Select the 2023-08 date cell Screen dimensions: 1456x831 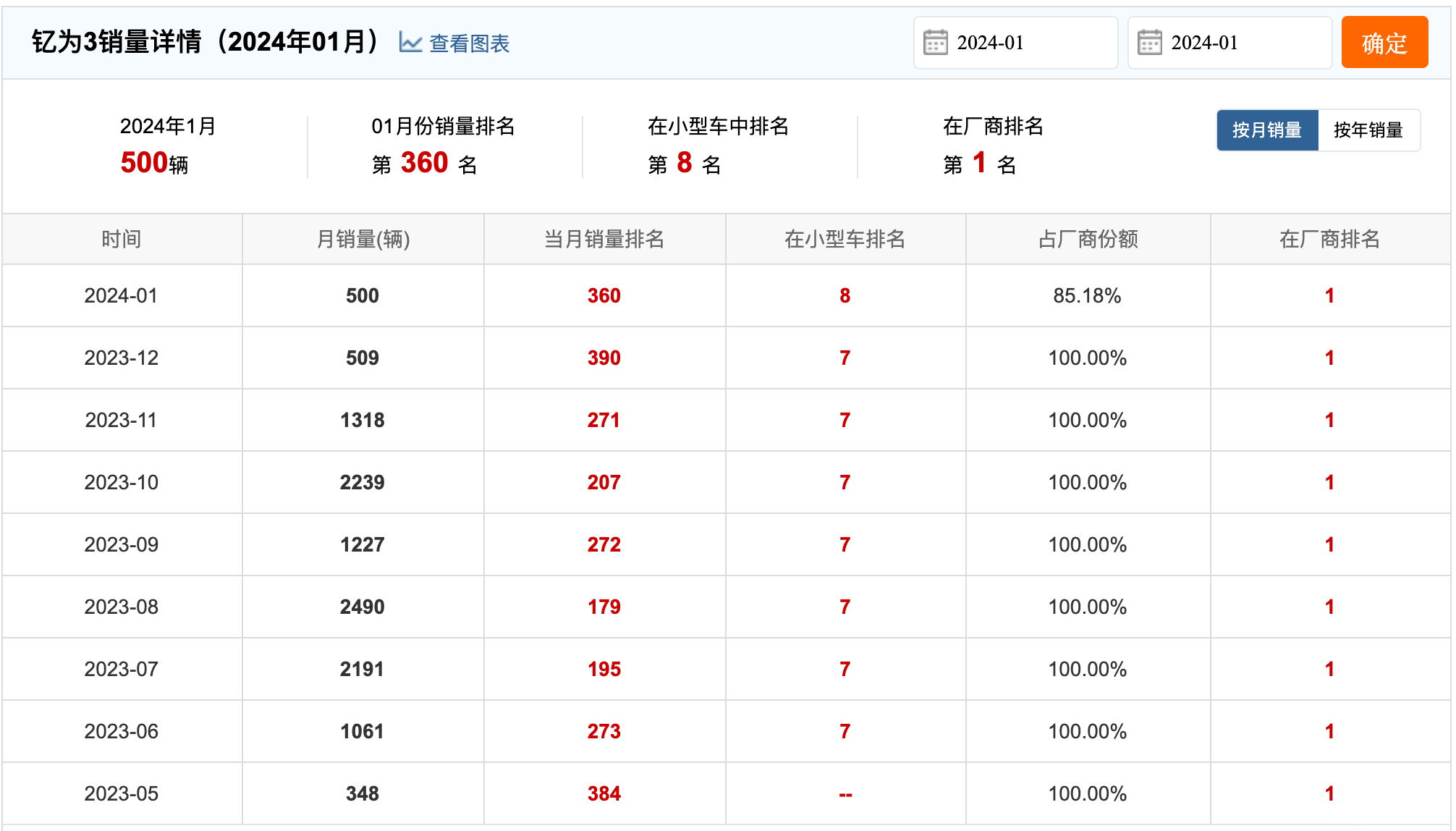click(121, 607)
